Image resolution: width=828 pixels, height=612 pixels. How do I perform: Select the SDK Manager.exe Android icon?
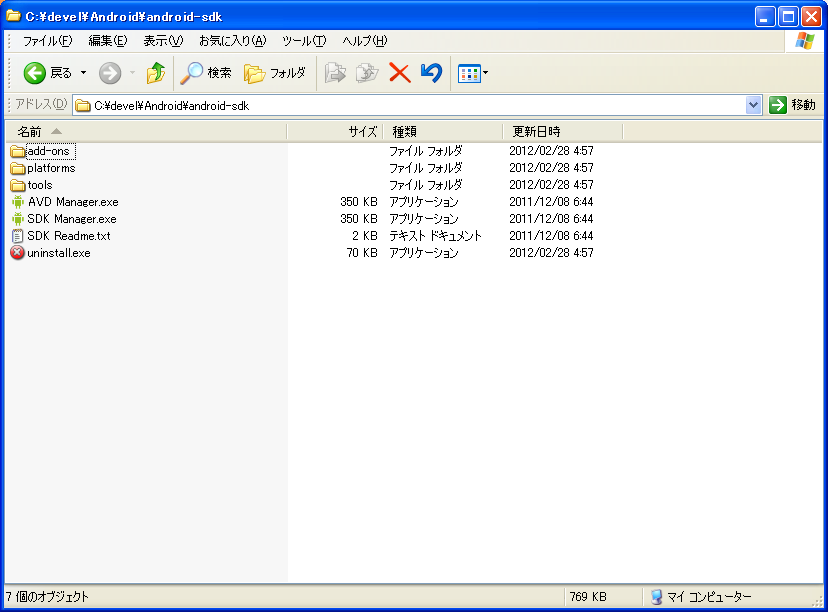(x=17, y=219)
